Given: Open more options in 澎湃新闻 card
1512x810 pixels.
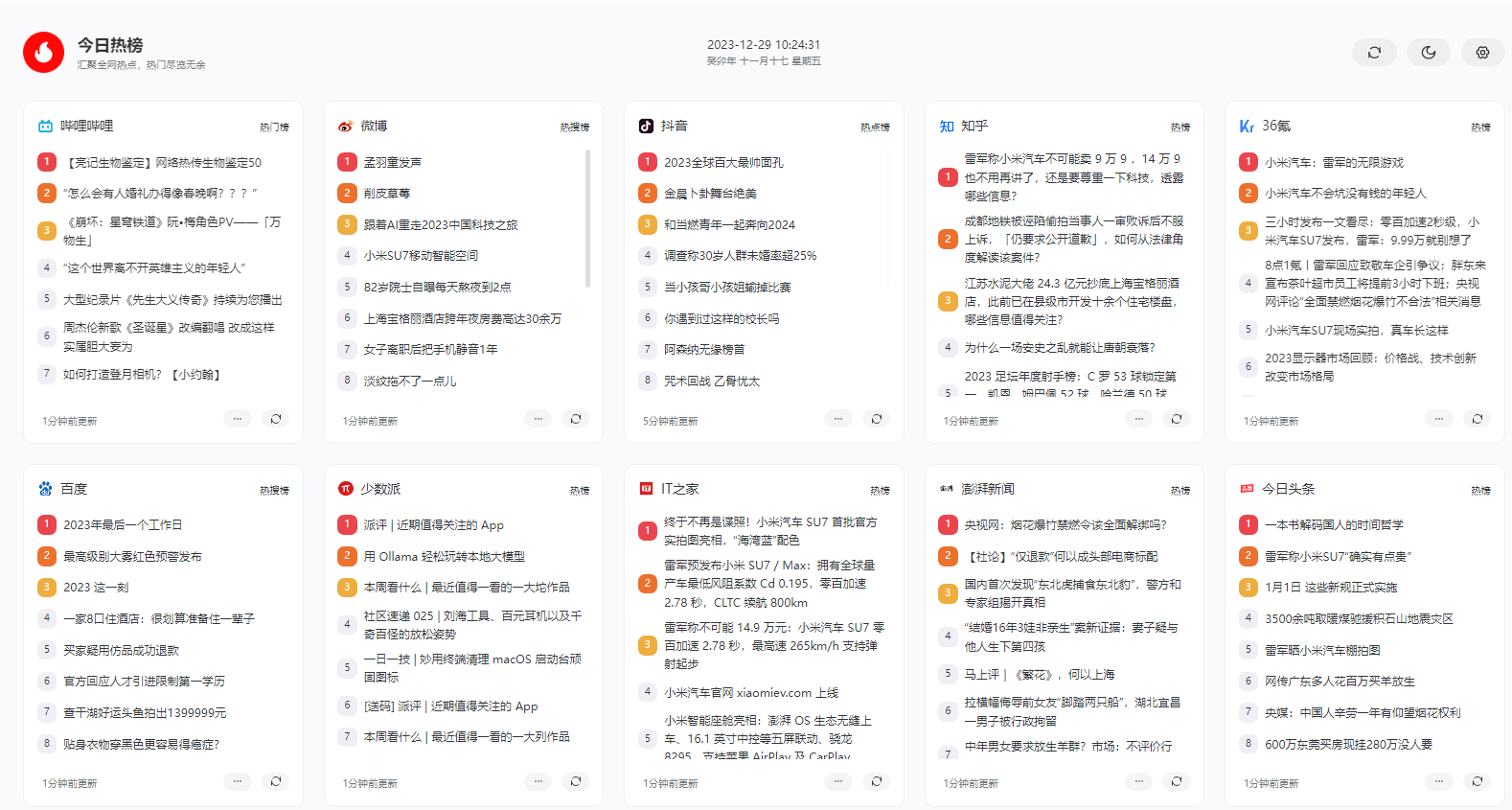Looking at the screenshot, I should click(1138, 781).
